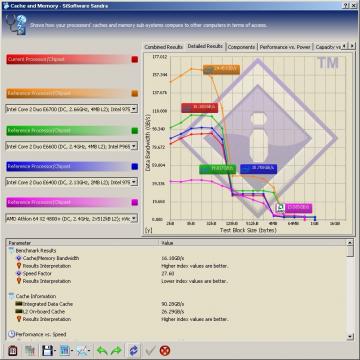
Task: Click the Benchmark Results section icon
Action: (11, 251)
